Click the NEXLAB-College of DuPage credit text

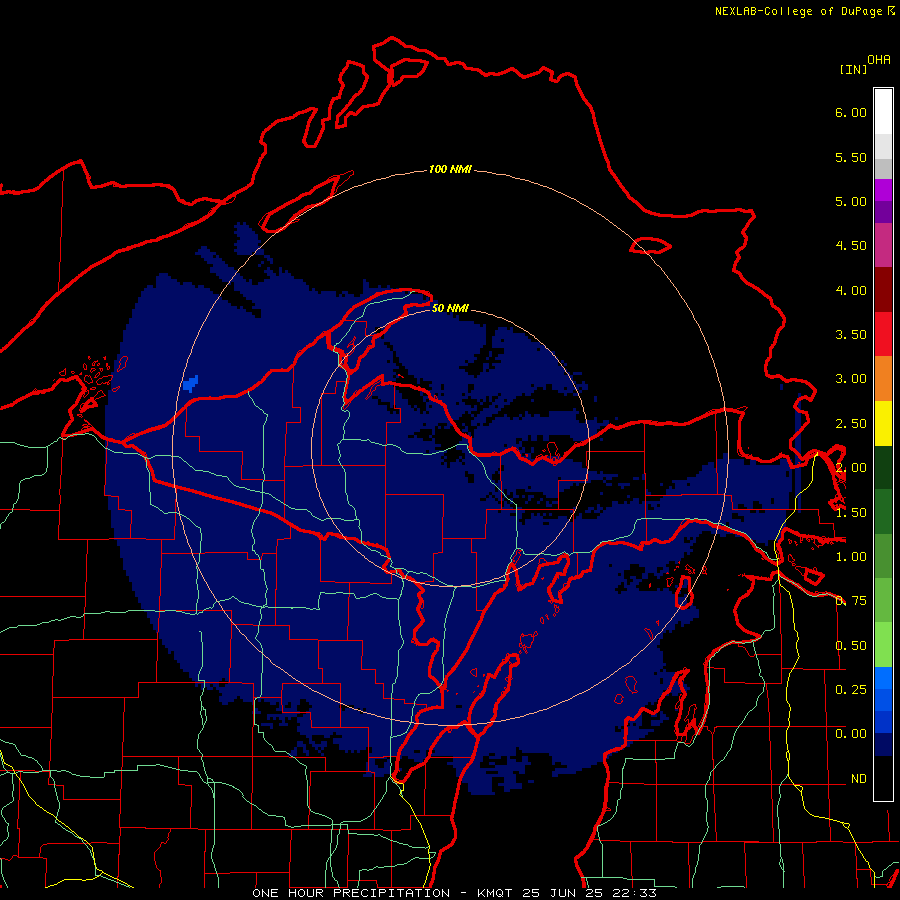click(798, 11)
